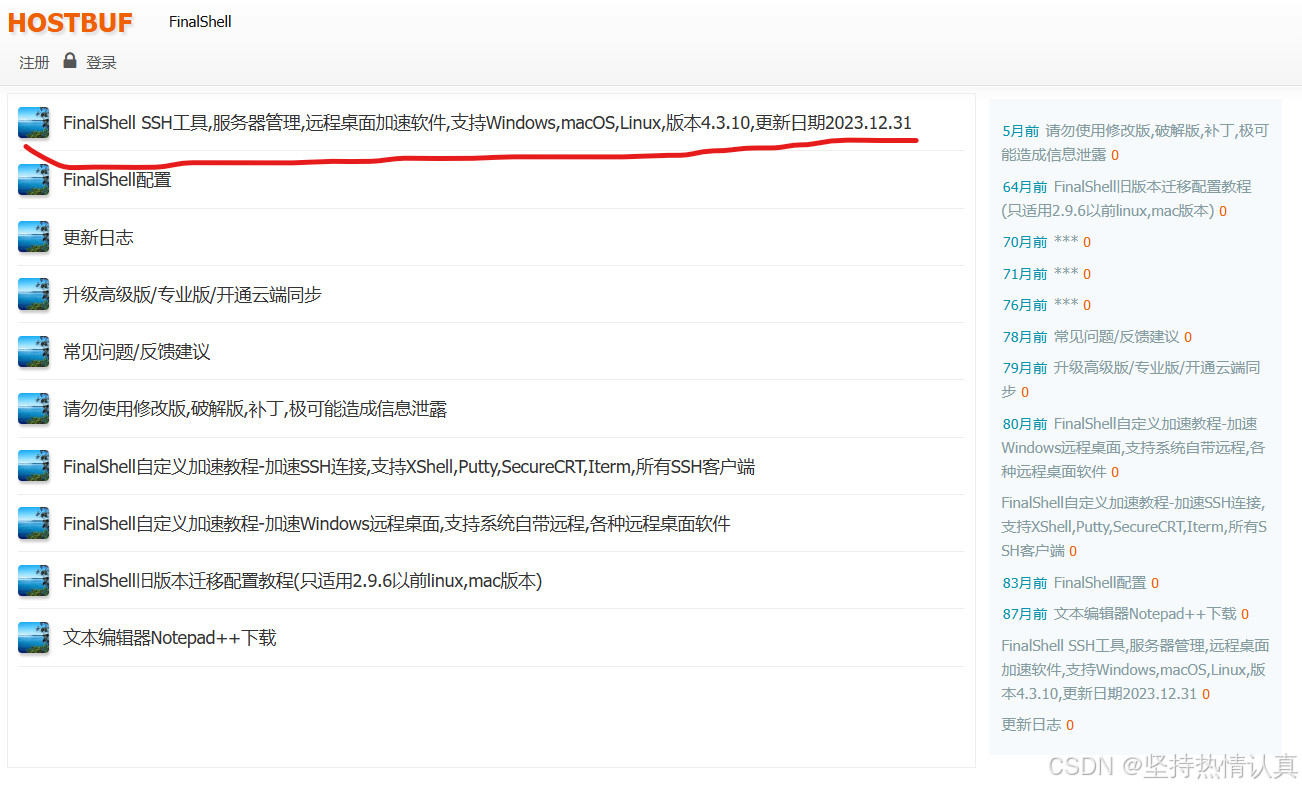Click thumbnail icon beside 旧版本迁移配置教程
This screenshot has height=788, width=1302.
click(34, 581)
